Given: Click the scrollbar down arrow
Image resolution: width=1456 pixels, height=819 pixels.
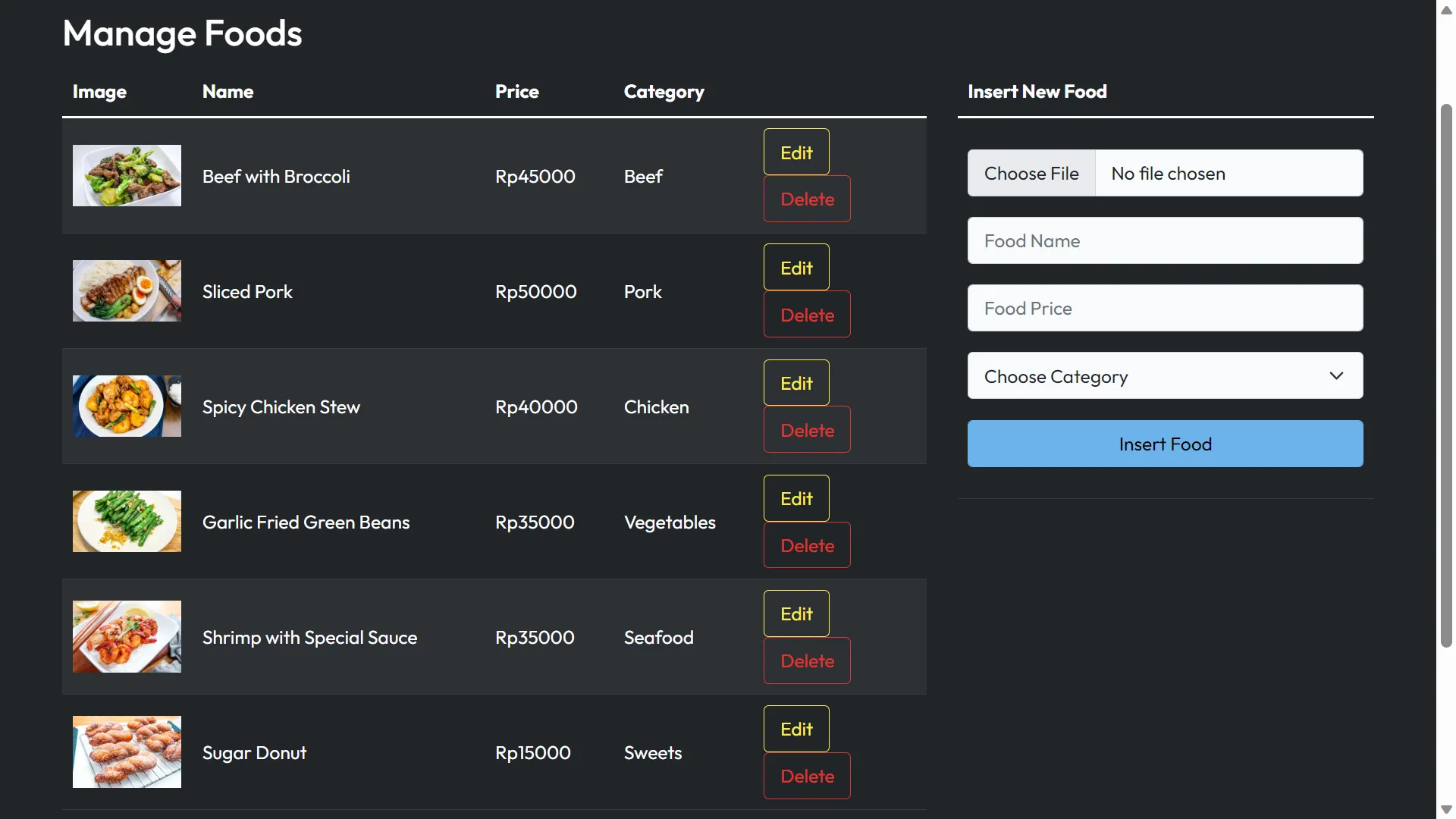Looking at the screenshot, I should pos(1446,809).
